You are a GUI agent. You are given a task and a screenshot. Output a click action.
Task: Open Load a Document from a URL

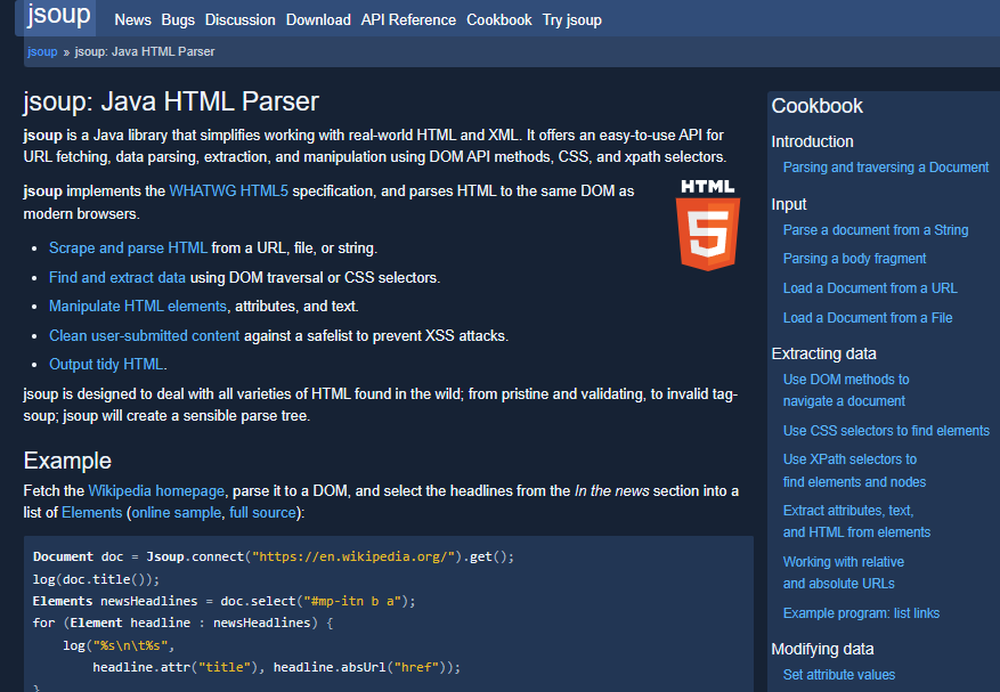click(x=870, y=288)
